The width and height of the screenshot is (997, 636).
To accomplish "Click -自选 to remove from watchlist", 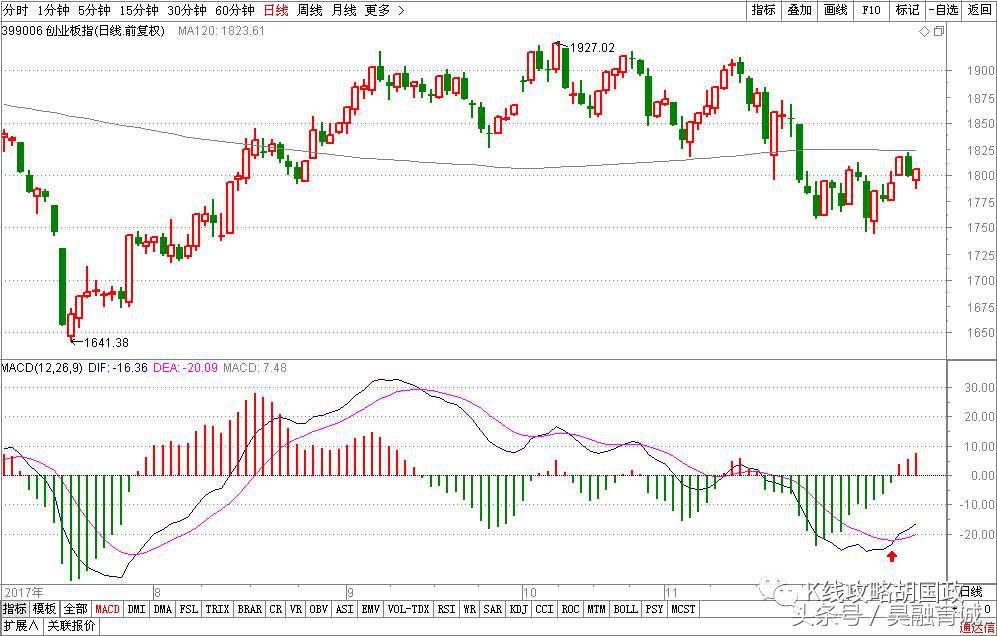I will [944, 10].
